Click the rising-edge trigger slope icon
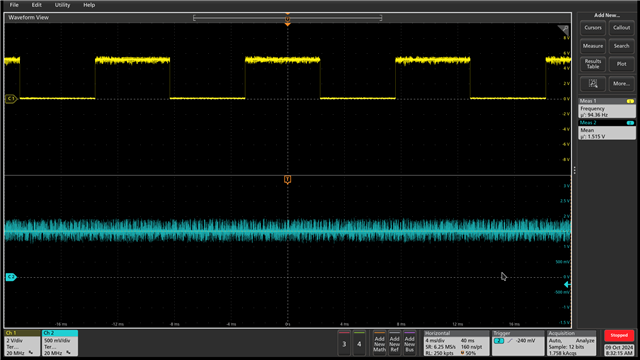This screenshot has height=360, width=640. click(x=510, y=341)
